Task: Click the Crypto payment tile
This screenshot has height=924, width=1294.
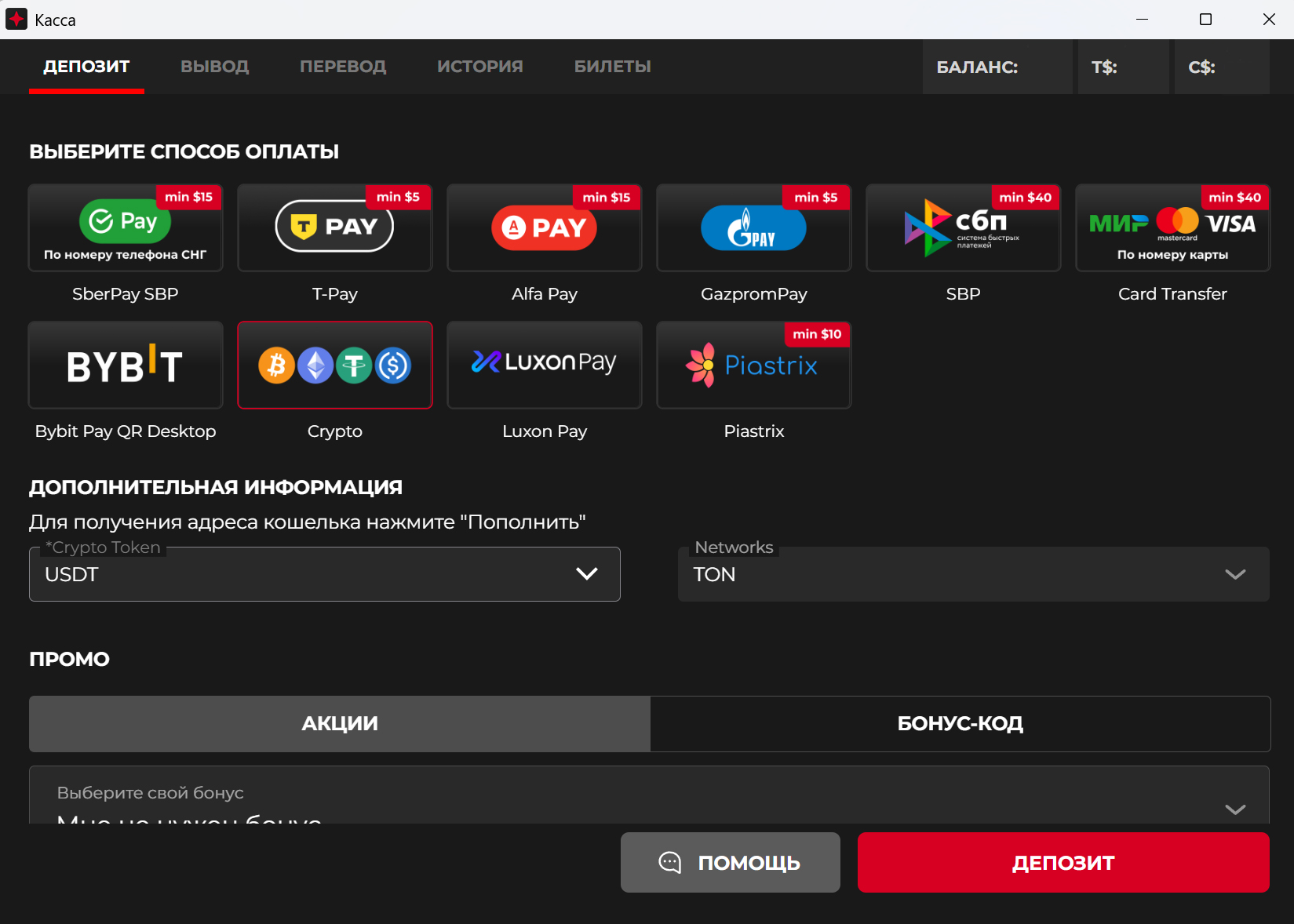Action: 335,366
